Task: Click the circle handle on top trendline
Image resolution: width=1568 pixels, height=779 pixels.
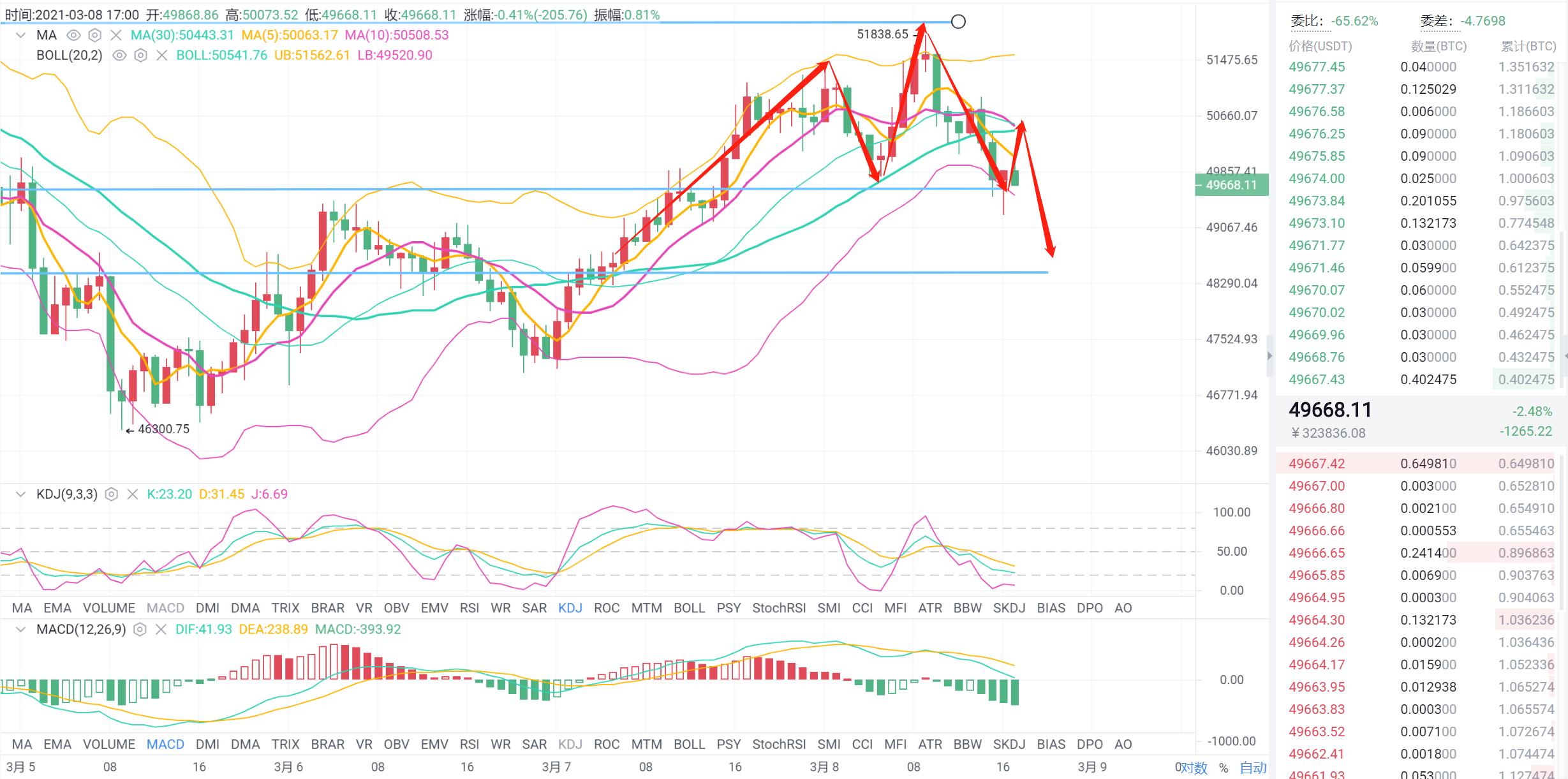Action: point(958,22)
